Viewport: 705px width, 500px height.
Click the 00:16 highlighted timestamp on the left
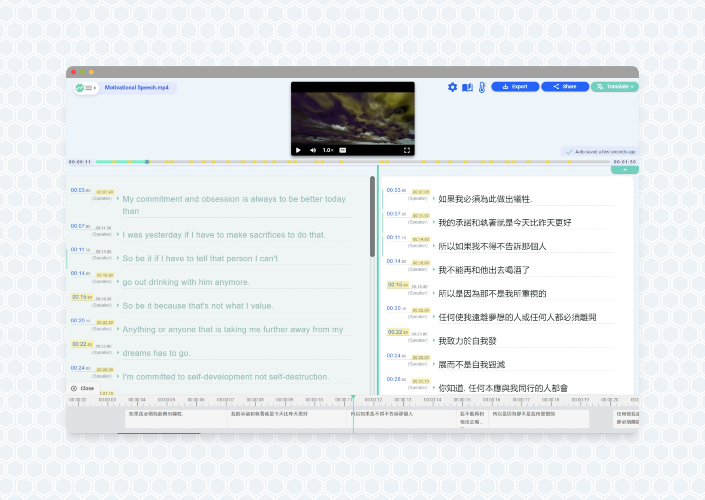pyautogui.click(x=82, y=297)
